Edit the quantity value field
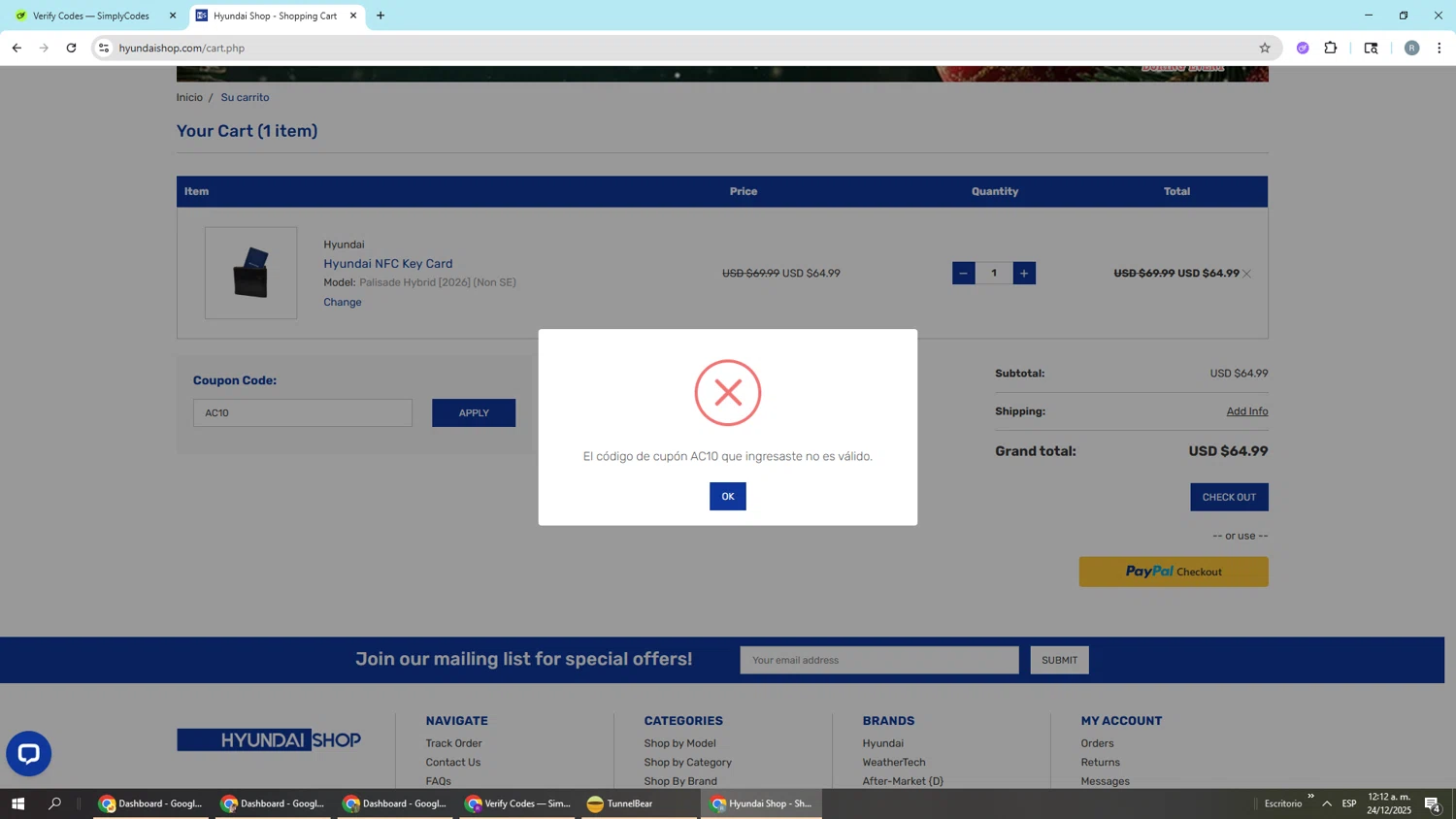Image resolution: width=1456 pixels, height=819 pixels. 994,273
